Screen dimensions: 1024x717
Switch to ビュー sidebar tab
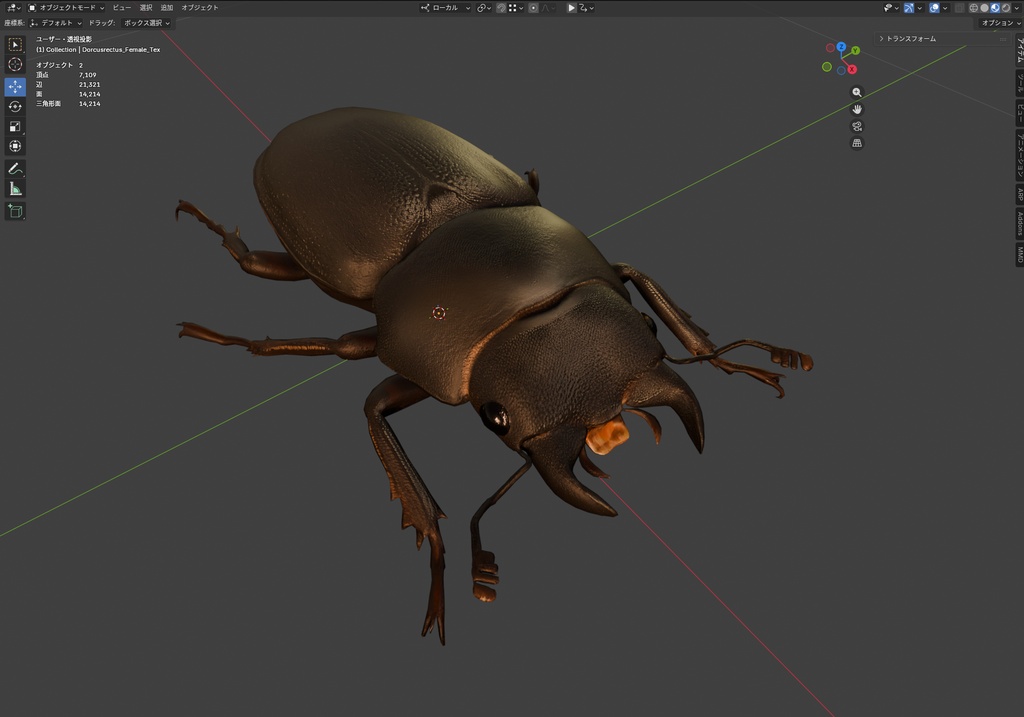tap(1019, 112)
